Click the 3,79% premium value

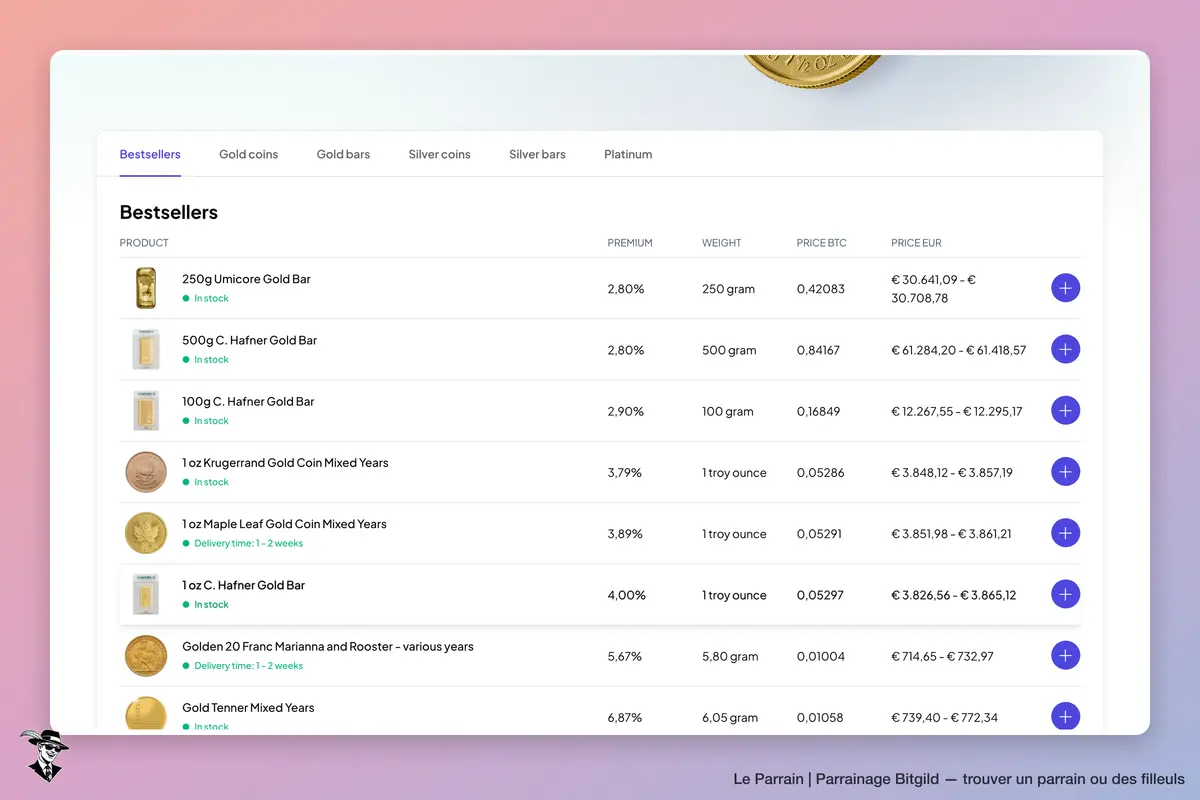[625, 472]
